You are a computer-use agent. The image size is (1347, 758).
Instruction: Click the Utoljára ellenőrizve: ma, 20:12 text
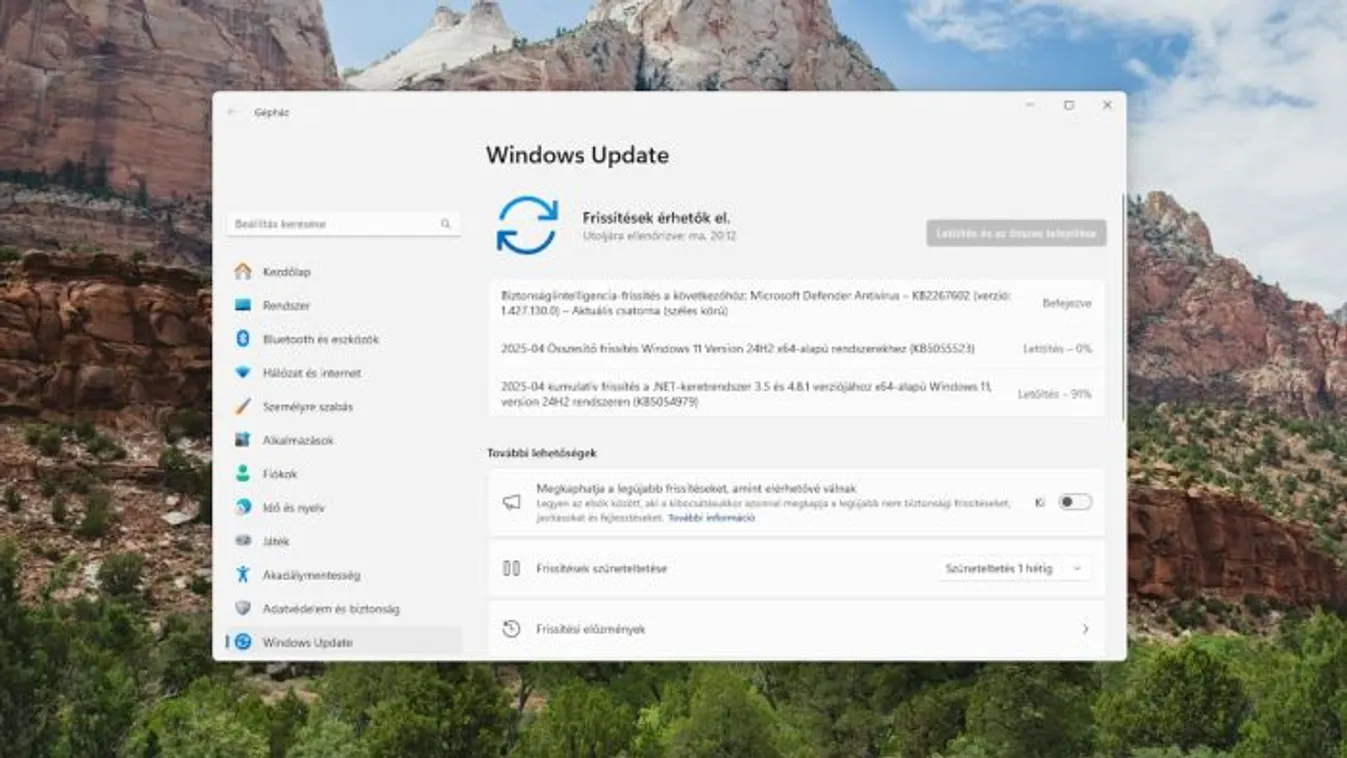click(659, 236)
